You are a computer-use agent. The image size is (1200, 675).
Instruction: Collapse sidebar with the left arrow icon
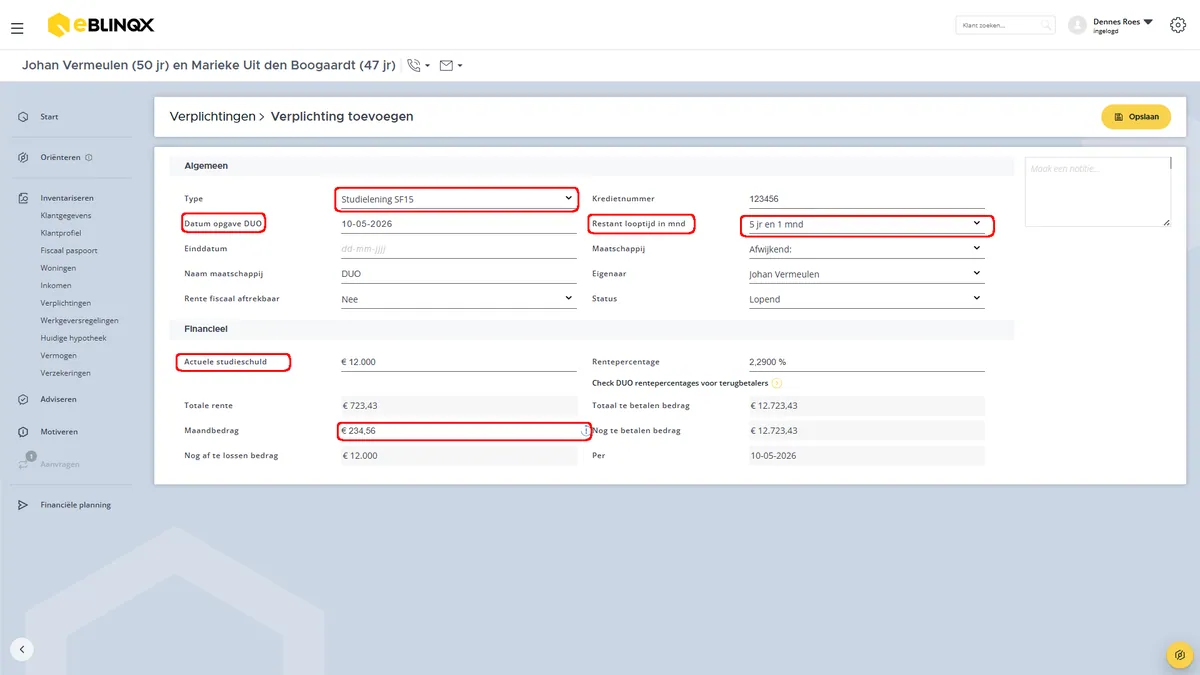coord(22,649)
